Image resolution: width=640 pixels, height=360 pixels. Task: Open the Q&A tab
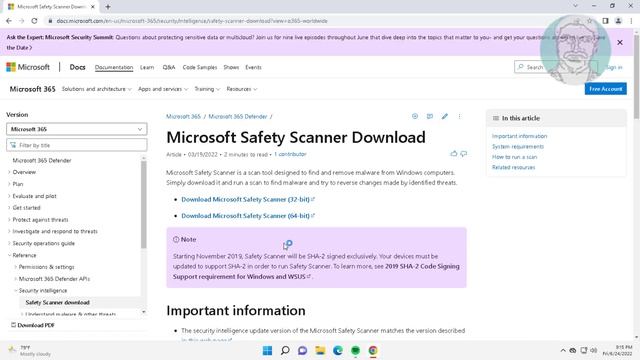pyautogui.click(x=169, y=67)
